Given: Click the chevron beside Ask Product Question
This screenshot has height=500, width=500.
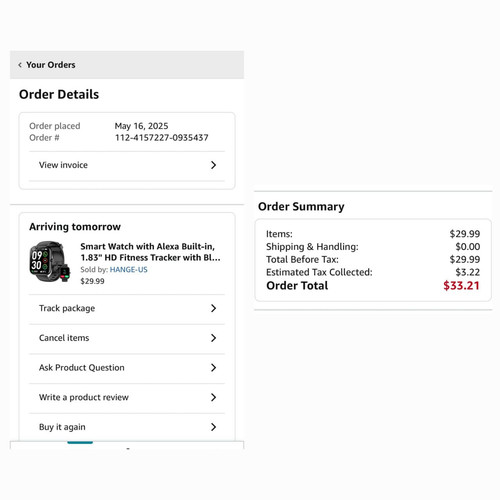Looking at the screenshot, I should click(x=214, y=368).
